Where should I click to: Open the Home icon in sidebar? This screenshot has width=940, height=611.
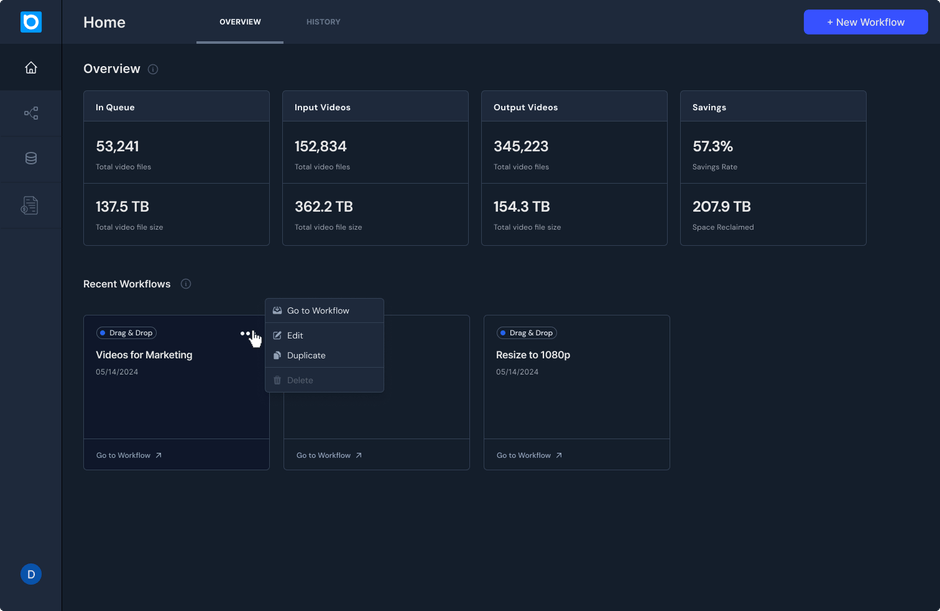31,68
